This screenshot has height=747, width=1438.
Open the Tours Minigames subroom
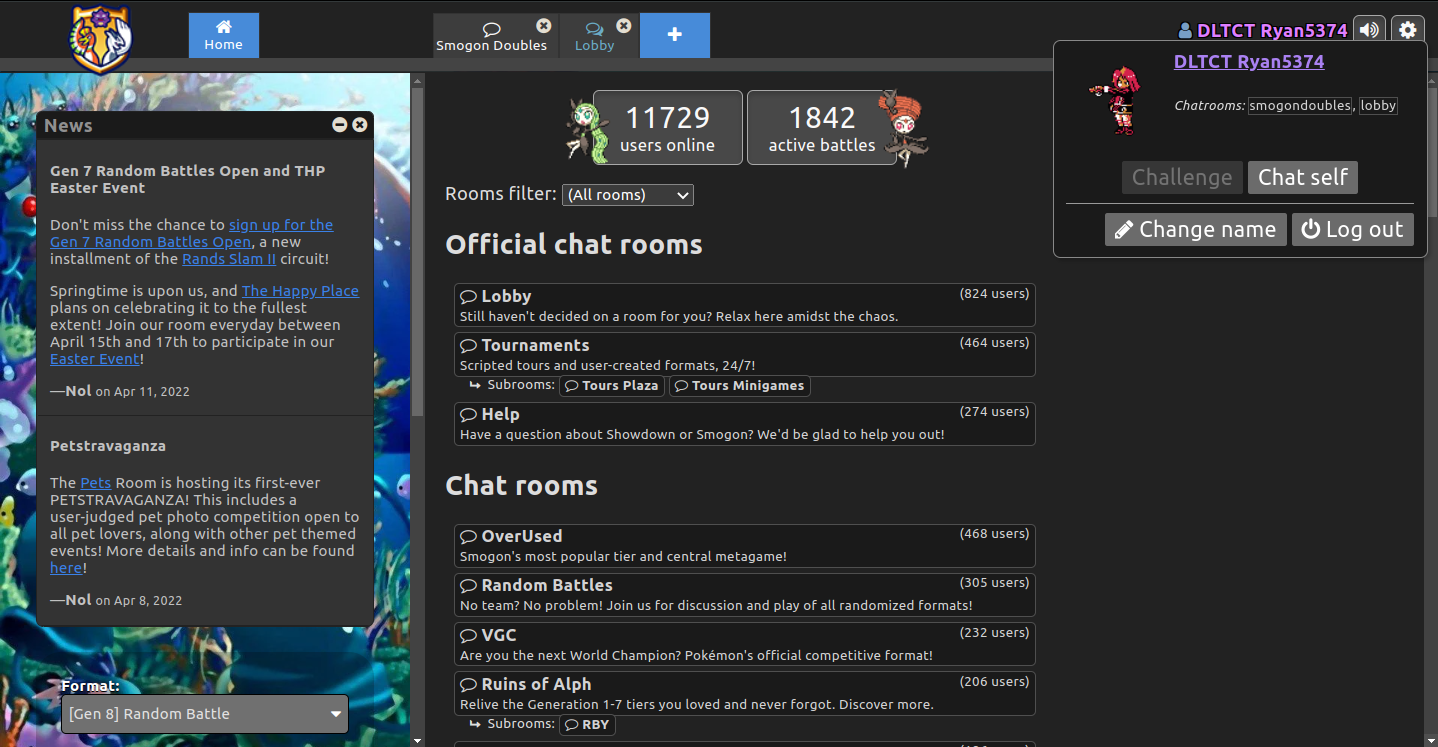tap(740, 386)
